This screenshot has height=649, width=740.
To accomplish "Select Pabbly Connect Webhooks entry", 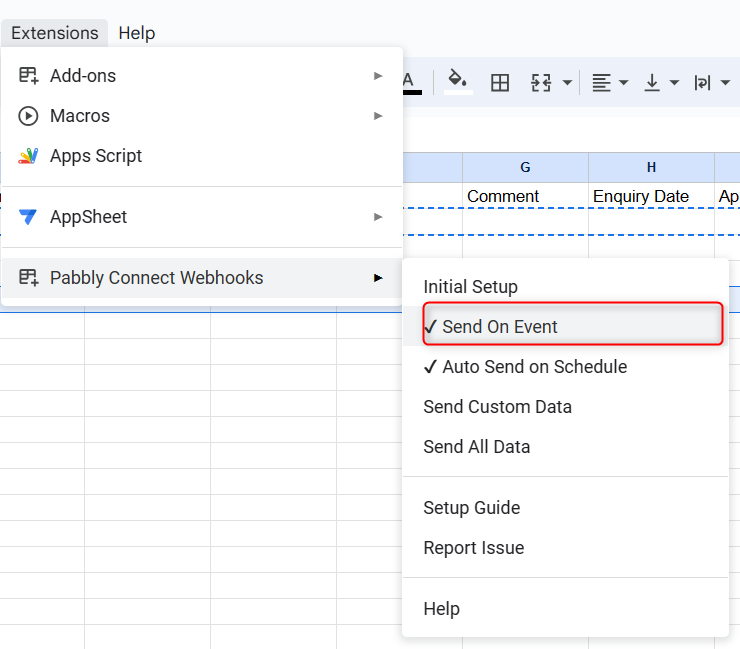I will [x=202, y=278].
